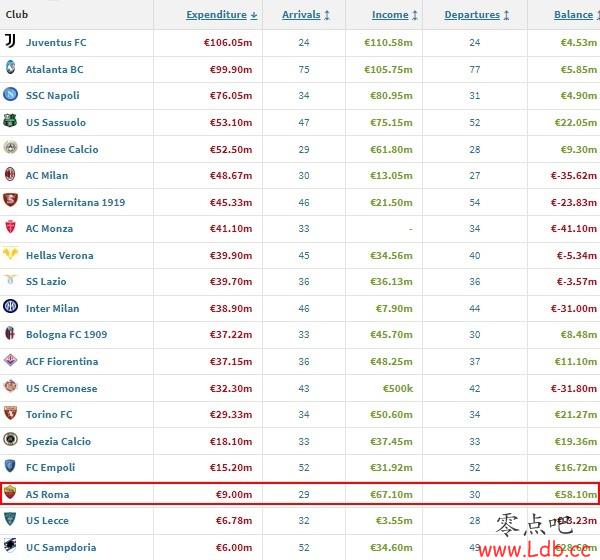Sort table by Expenditure column header
The image size is (600, 560).
pos(222,15)
